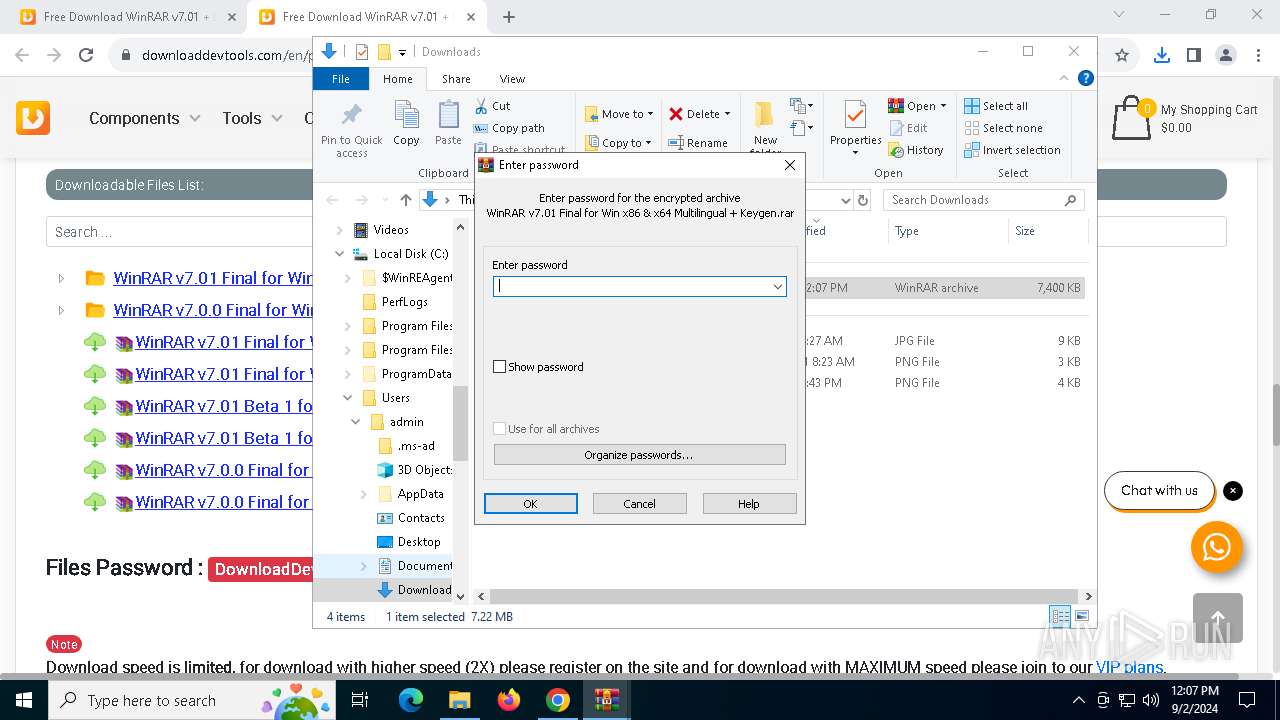Click the Explorer address refresh icon
The height and width of the screenshot is (720, 1280).
[x=863, y=200]
